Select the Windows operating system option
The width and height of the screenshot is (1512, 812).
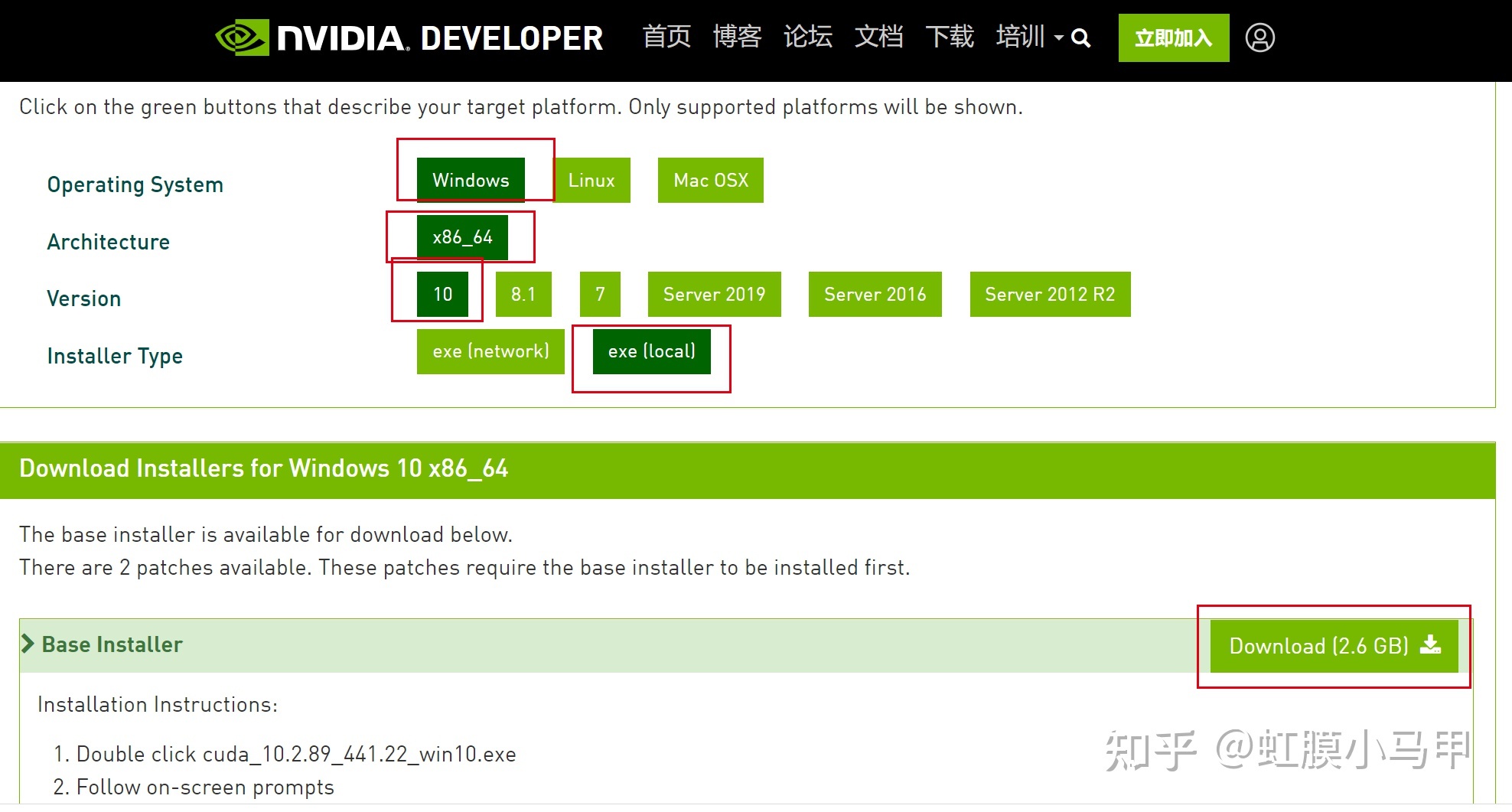(471, 180)
